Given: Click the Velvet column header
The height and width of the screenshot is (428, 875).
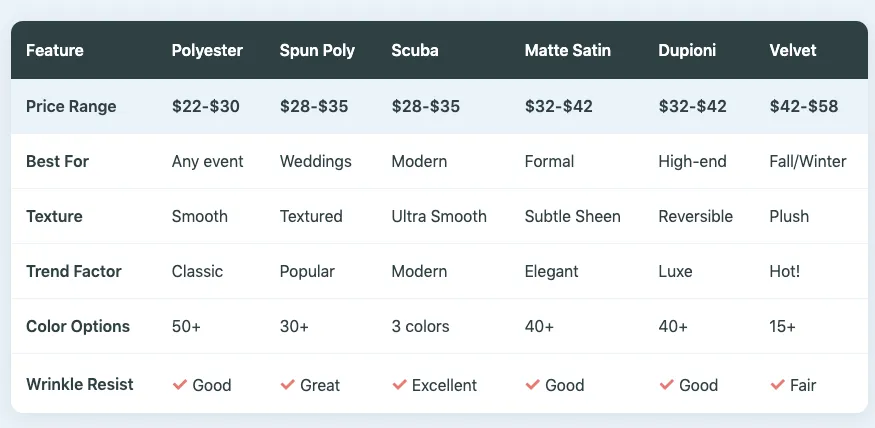Looking at the screenshot, I should [793, 50].
